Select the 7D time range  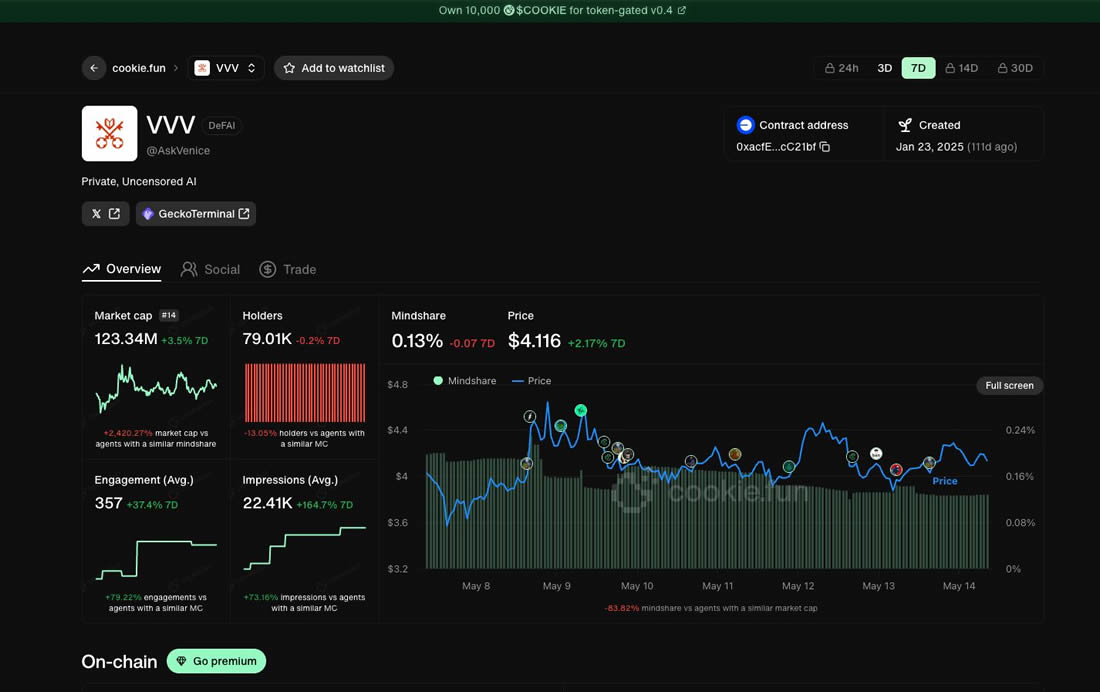pos(918,68)
